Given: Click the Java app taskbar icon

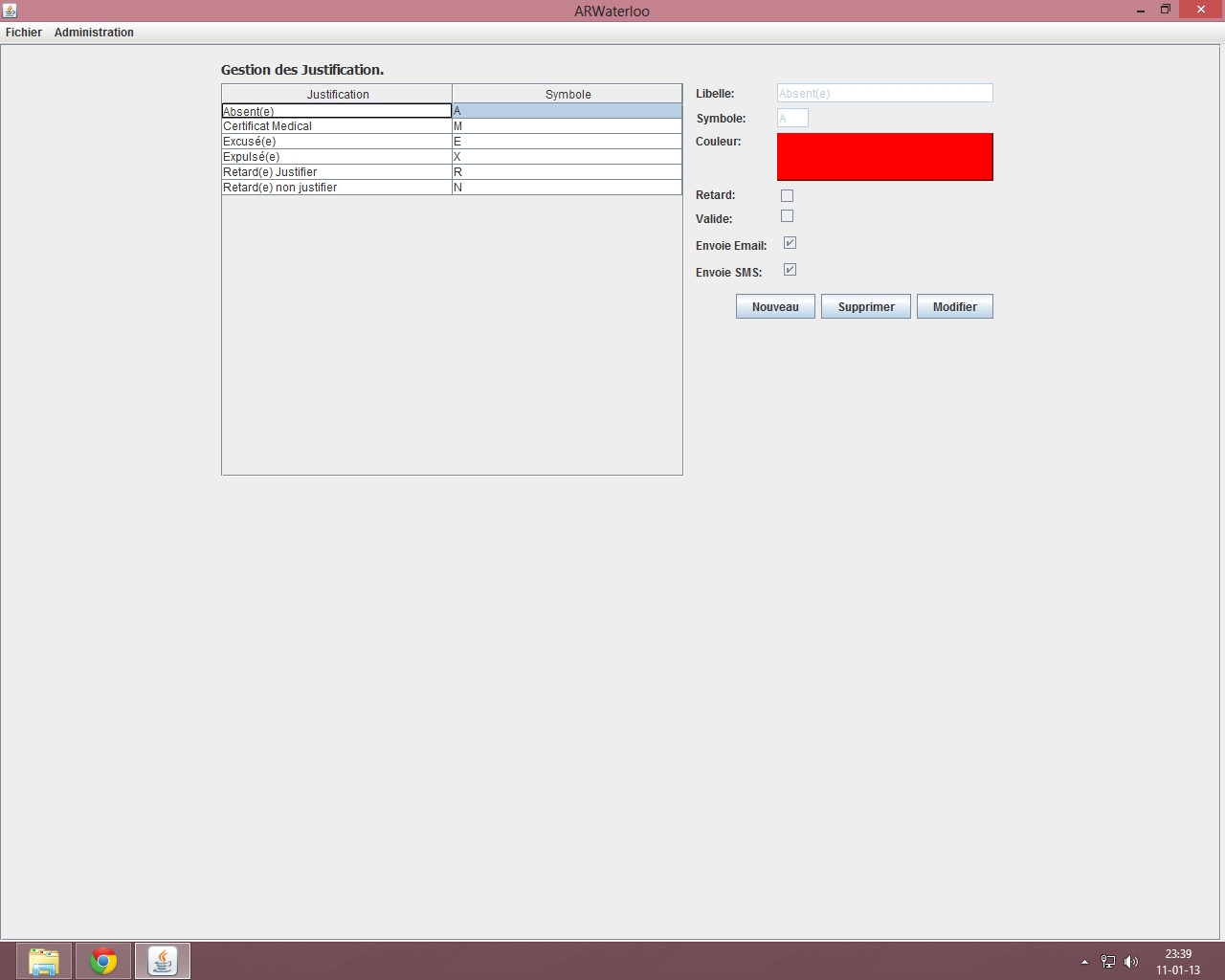Looking at the screenshot, I should 163,961.
